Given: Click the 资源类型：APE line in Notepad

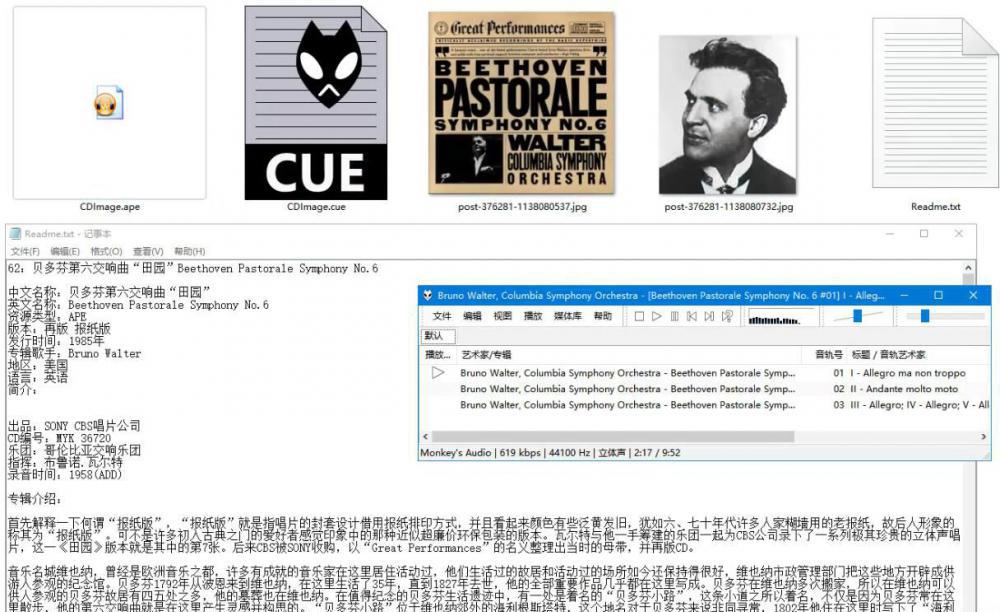Looking at the screenshot, I should 47,317.
